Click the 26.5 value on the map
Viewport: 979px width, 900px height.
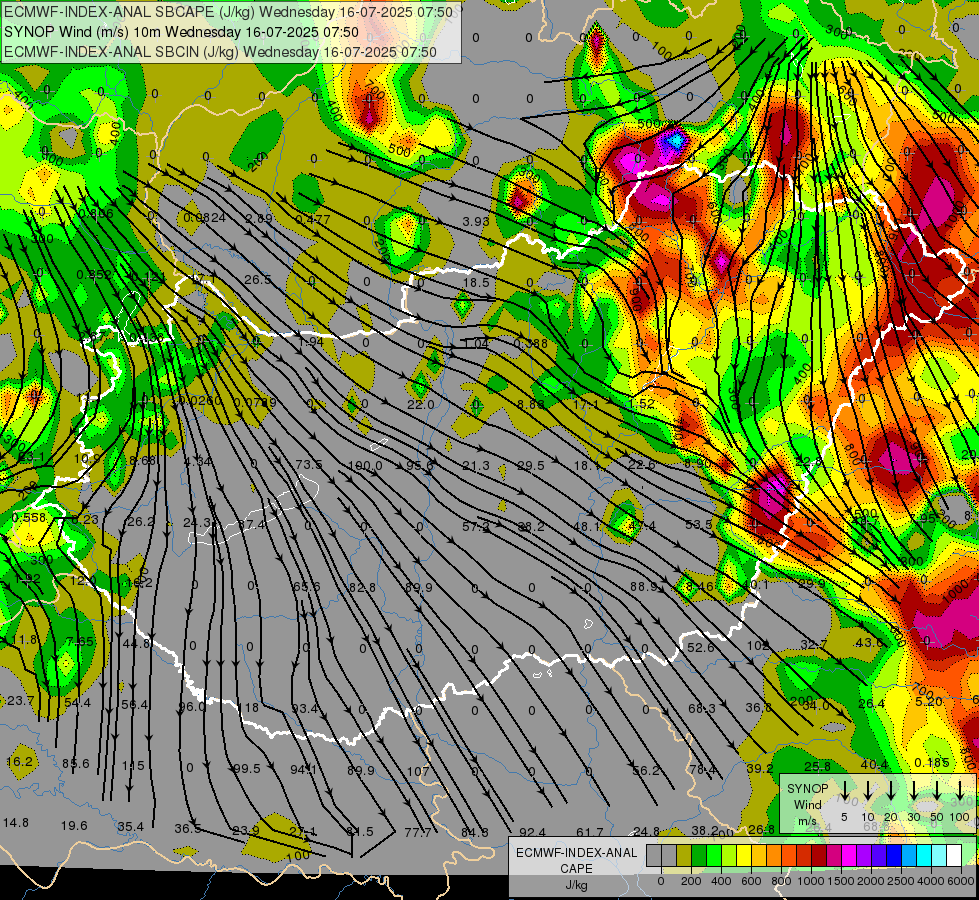(x=257, y=280)
